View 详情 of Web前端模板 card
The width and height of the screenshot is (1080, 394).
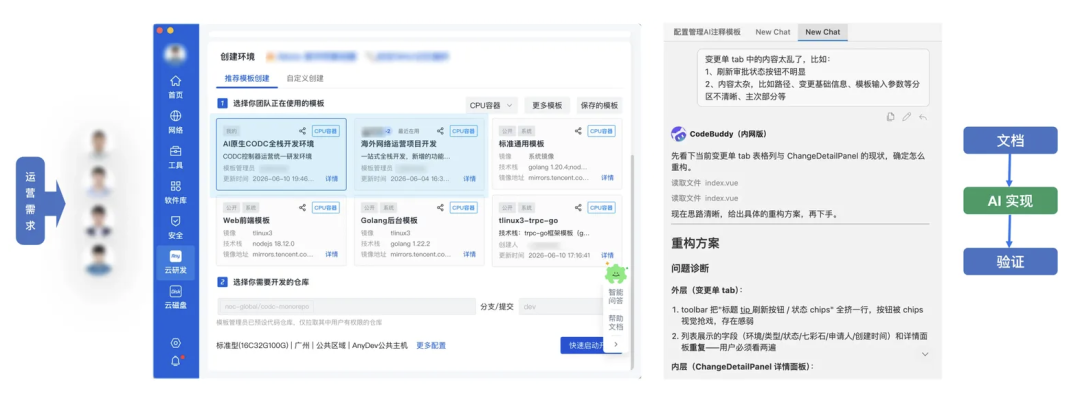tap(331, 254)
